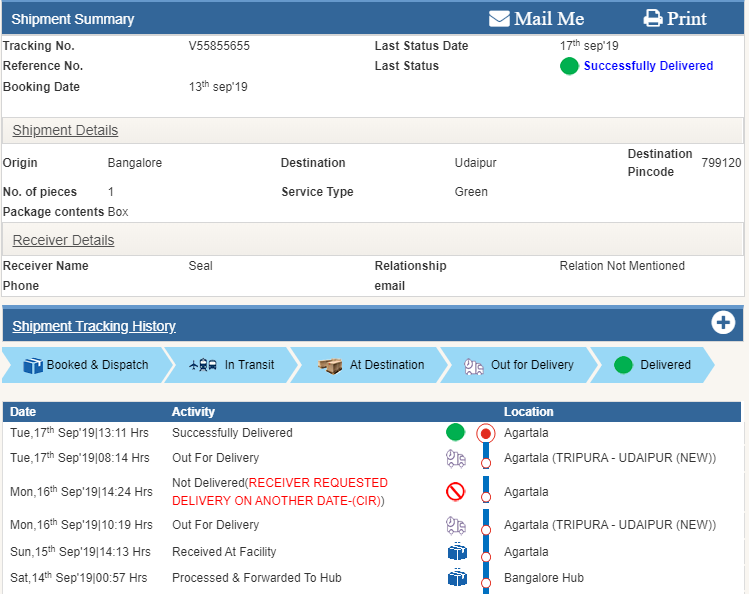Click box icon in Bangalore Hub row
Screen dimensions: 749x594
point(456,578)
